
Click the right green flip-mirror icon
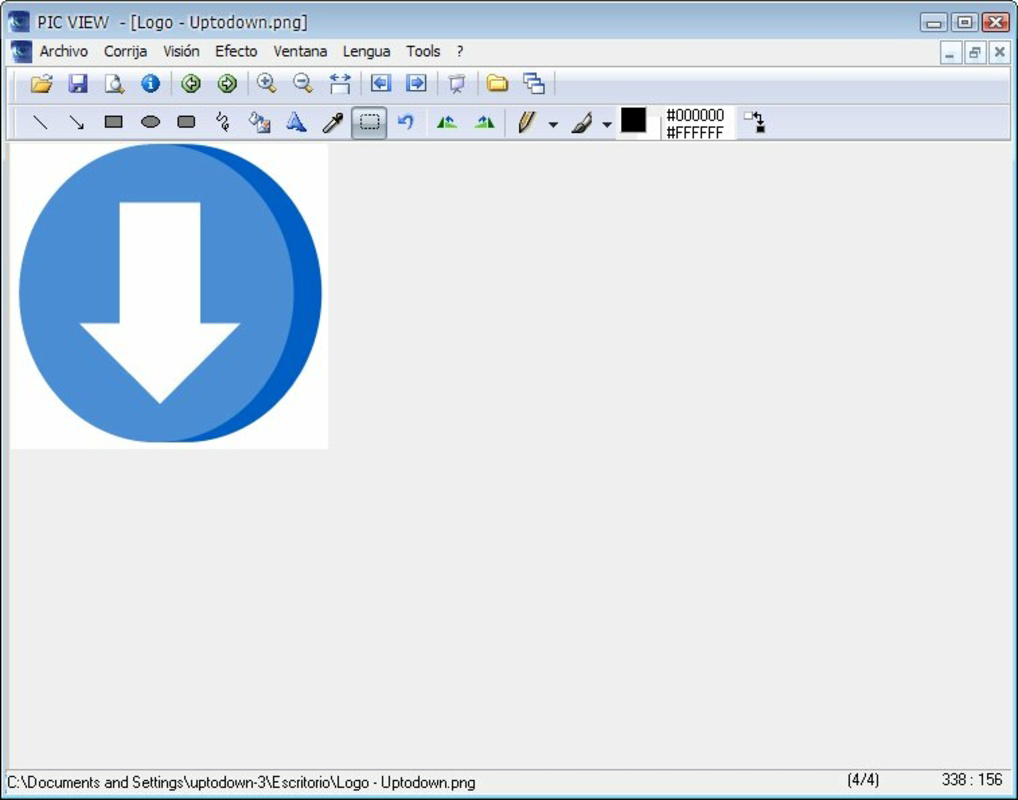pos(484,122)
